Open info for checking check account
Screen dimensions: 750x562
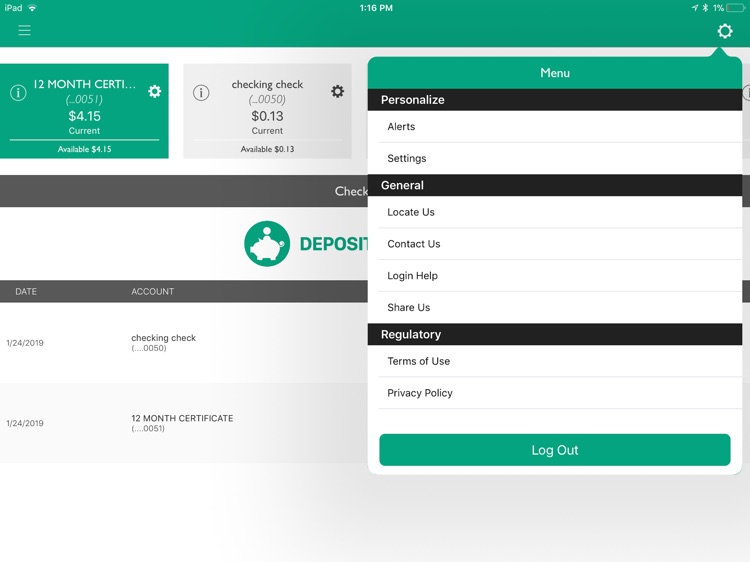point(201,92)
